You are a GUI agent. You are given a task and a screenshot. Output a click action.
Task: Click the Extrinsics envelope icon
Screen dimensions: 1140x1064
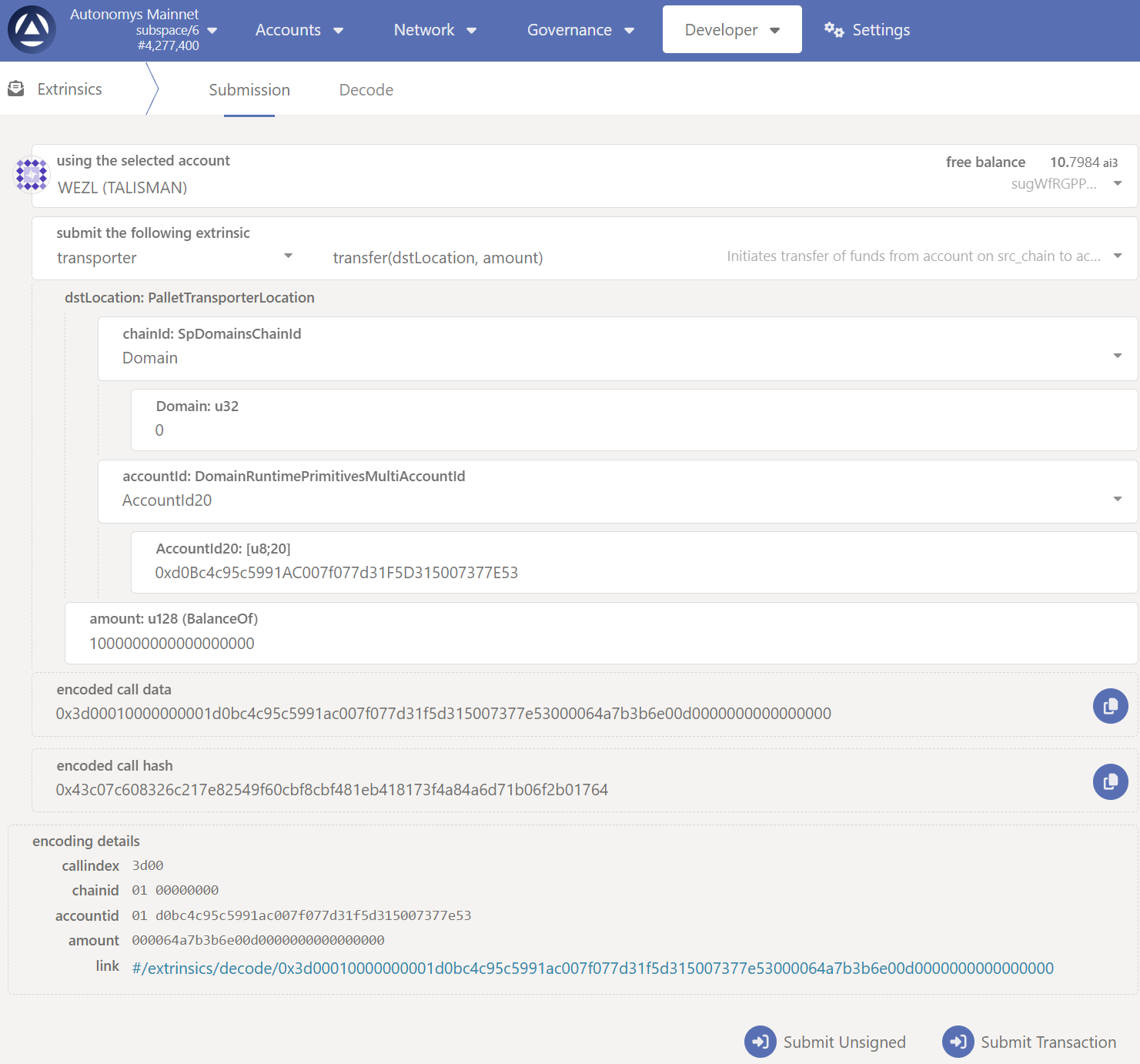pyautogui.click(x=16, y=89)
